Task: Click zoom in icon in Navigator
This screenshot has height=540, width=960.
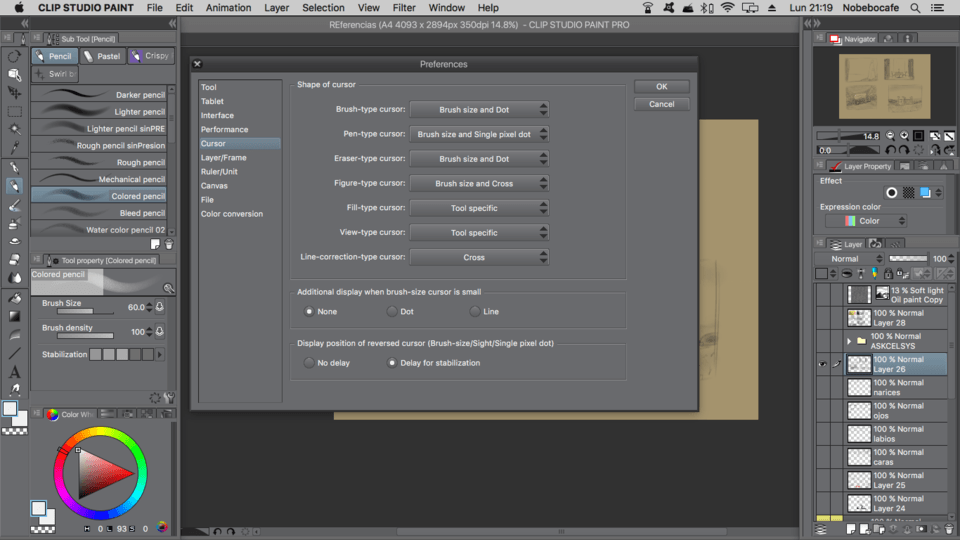Action: click(904, 136)
